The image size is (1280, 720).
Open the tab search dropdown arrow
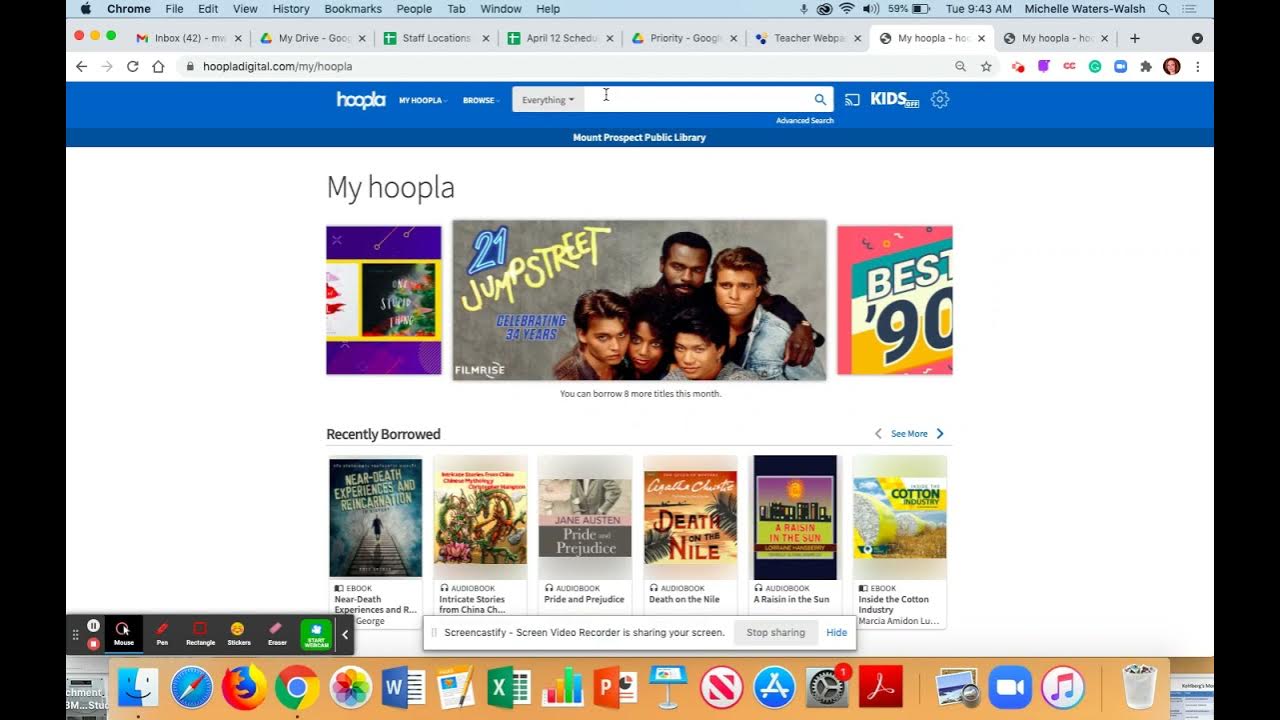(x=1197, y=38)
